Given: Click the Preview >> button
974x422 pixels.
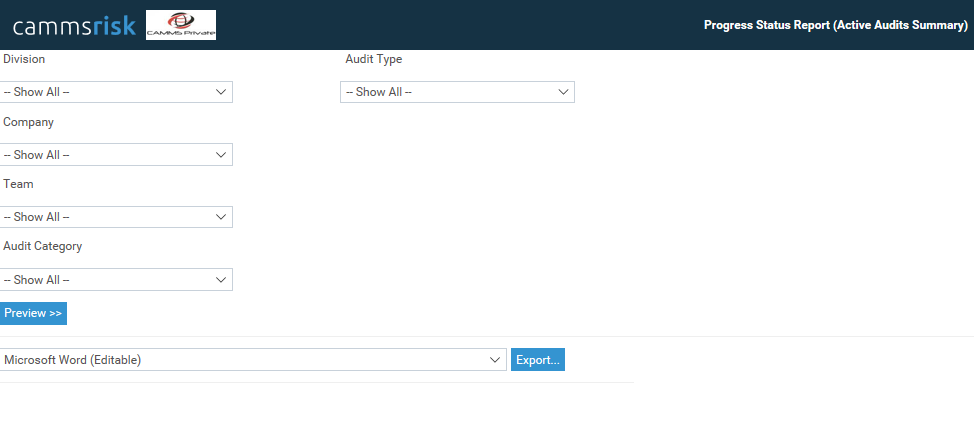Looking at the screenshot, I should pos(33,313).
